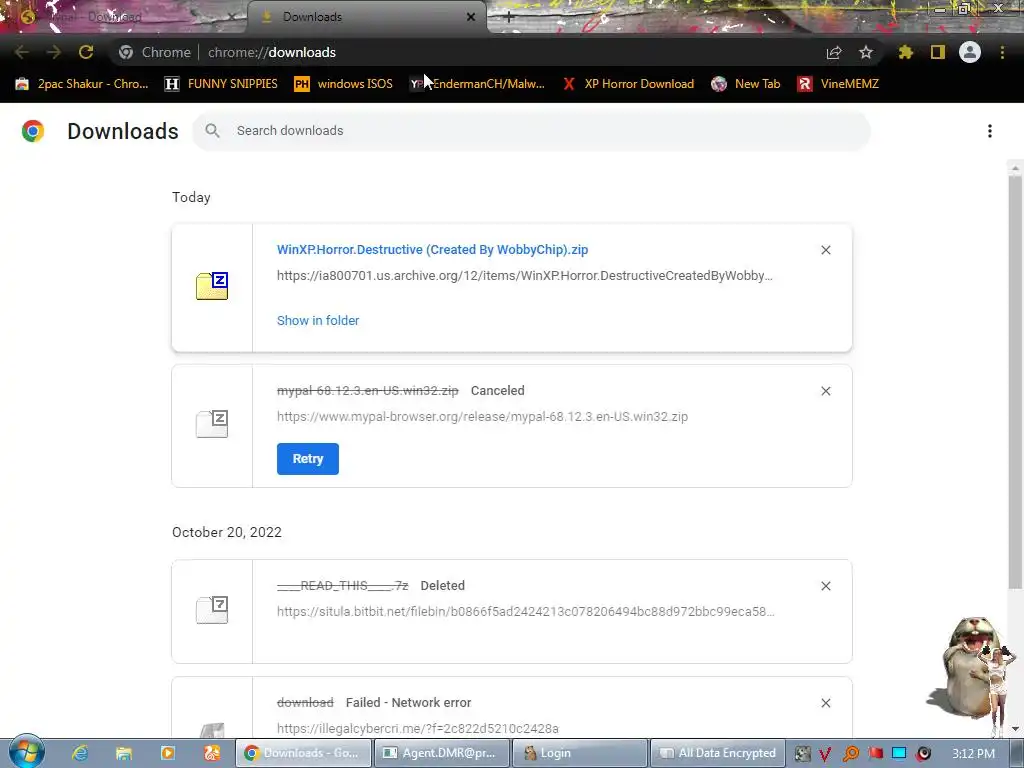1024x768 pixels.
Task: Open the Windows Start menu
Action: (27, 752)
